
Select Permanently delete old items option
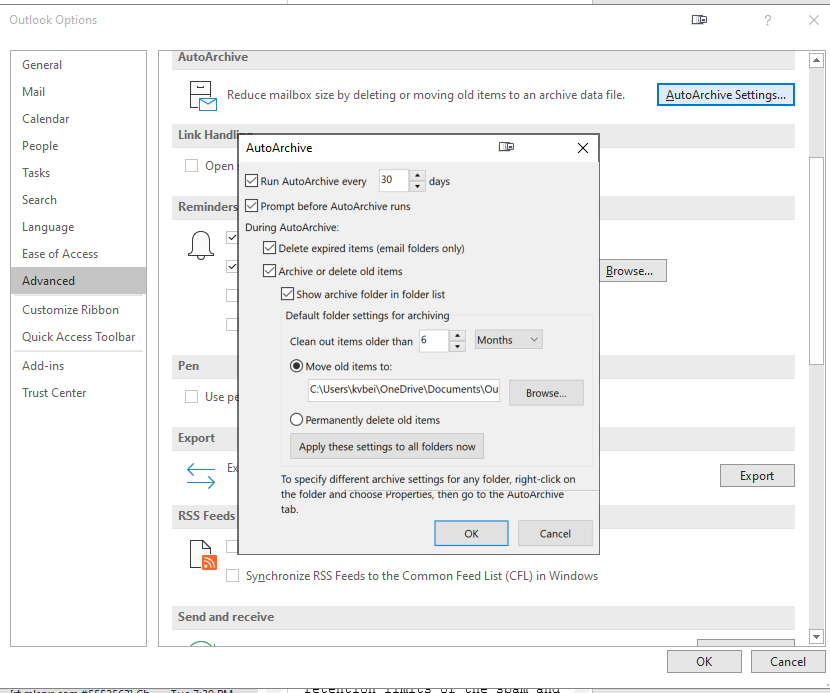pos(296,420)
